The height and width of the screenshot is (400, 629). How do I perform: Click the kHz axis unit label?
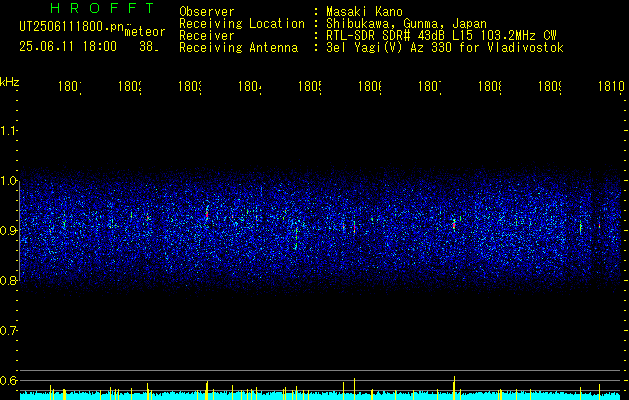click(9, 82)
